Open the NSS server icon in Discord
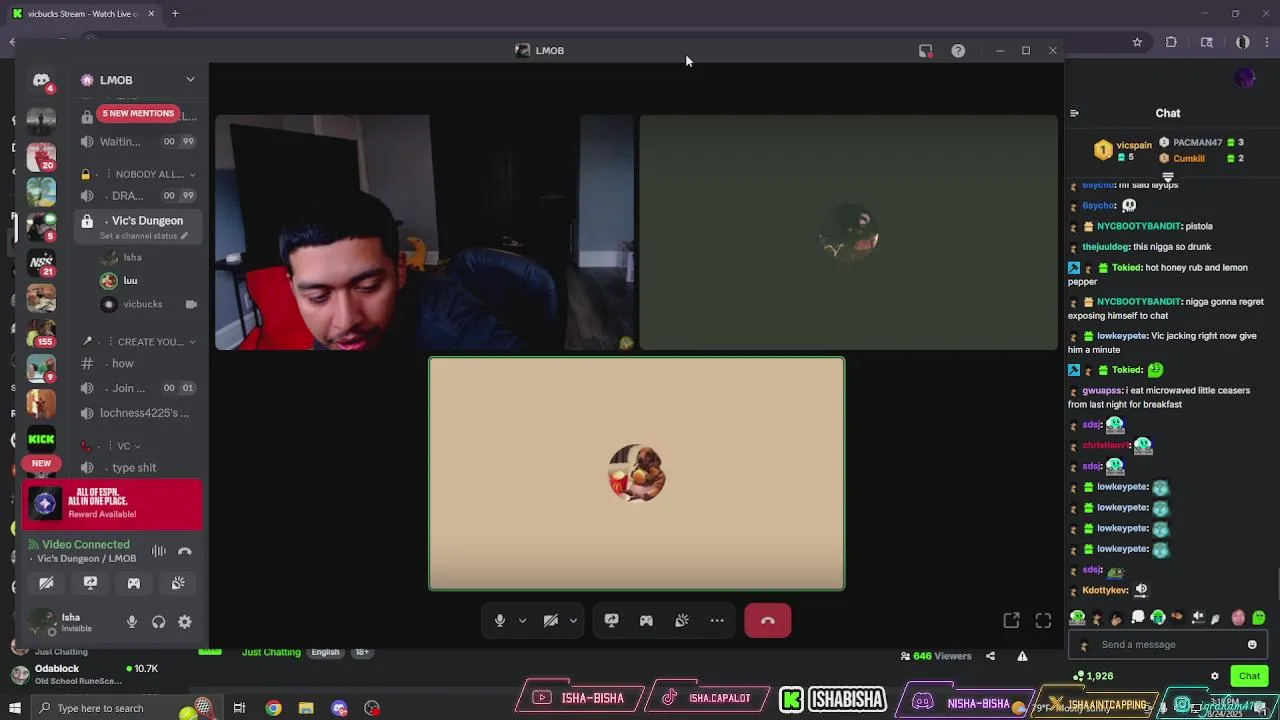Viewport: 1280px width, 720px height. pos(41,262)
